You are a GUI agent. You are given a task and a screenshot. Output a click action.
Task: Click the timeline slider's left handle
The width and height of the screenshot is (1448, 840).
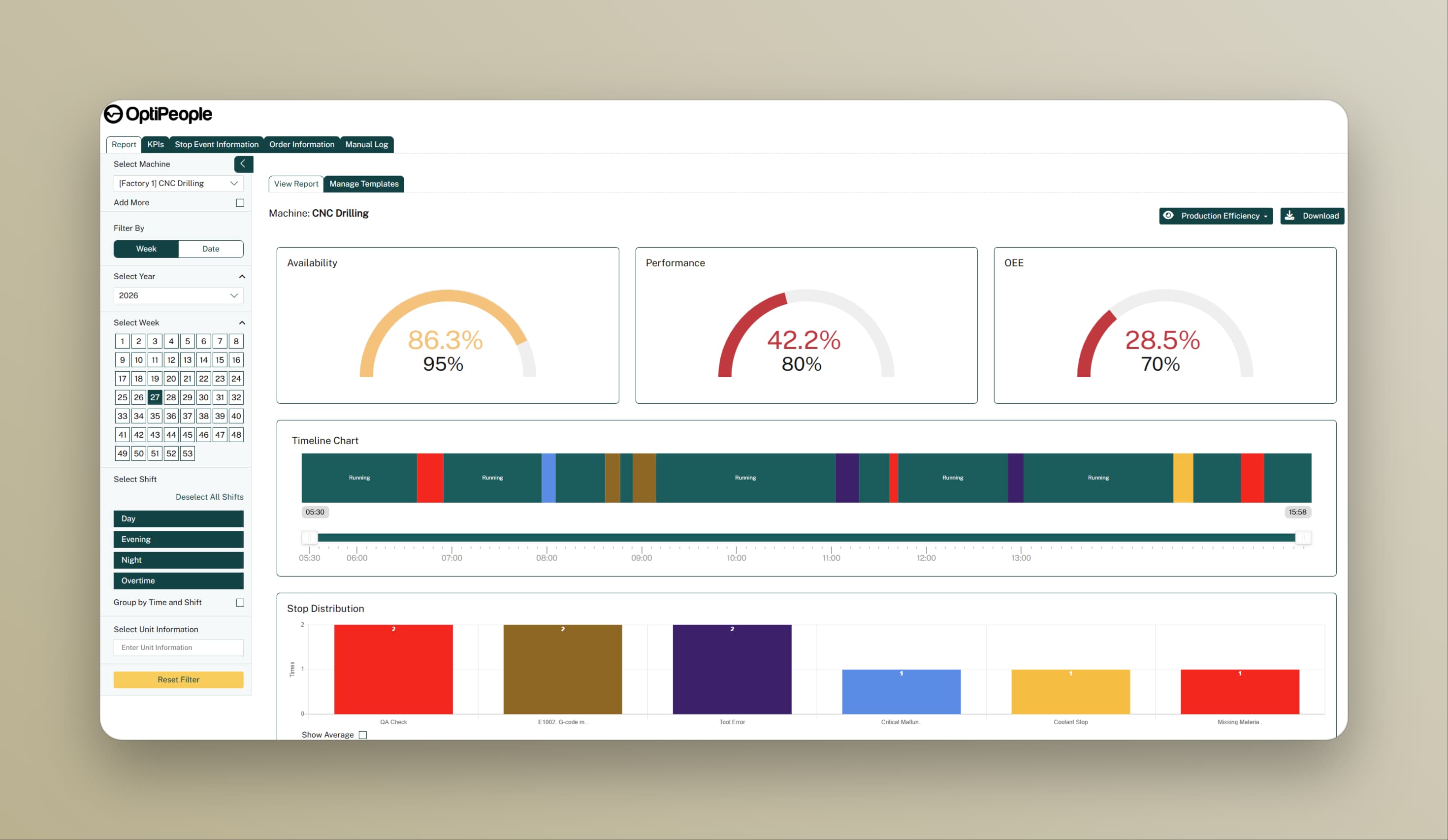pyautogui.click(x=310, y=538)
